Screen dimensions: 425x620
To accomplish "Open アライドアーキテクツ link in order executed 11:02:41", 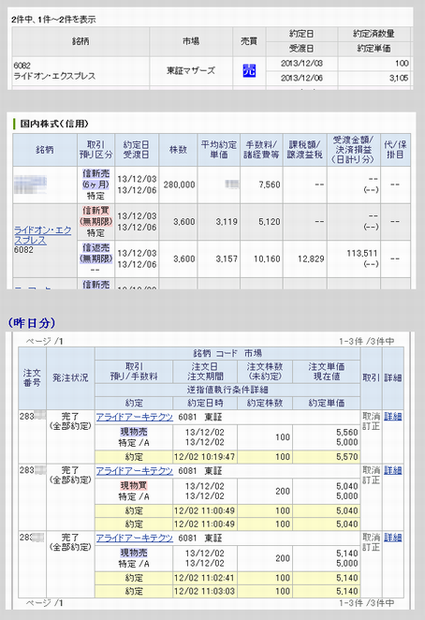I will pyautogui.click(x=134, y=538).
